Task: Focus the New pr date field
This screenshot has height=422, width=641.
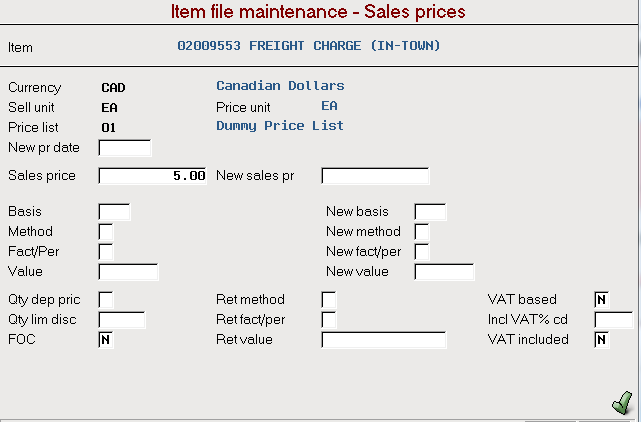Action: pos(125,148)
